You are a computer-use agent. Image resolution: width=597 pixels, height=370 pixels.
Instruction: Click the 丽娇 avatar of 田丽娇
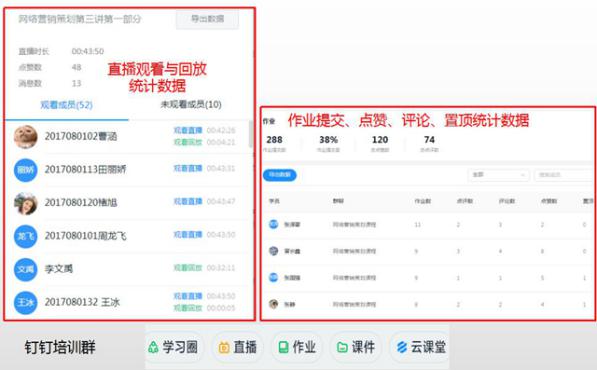click(x=26, y=170)
